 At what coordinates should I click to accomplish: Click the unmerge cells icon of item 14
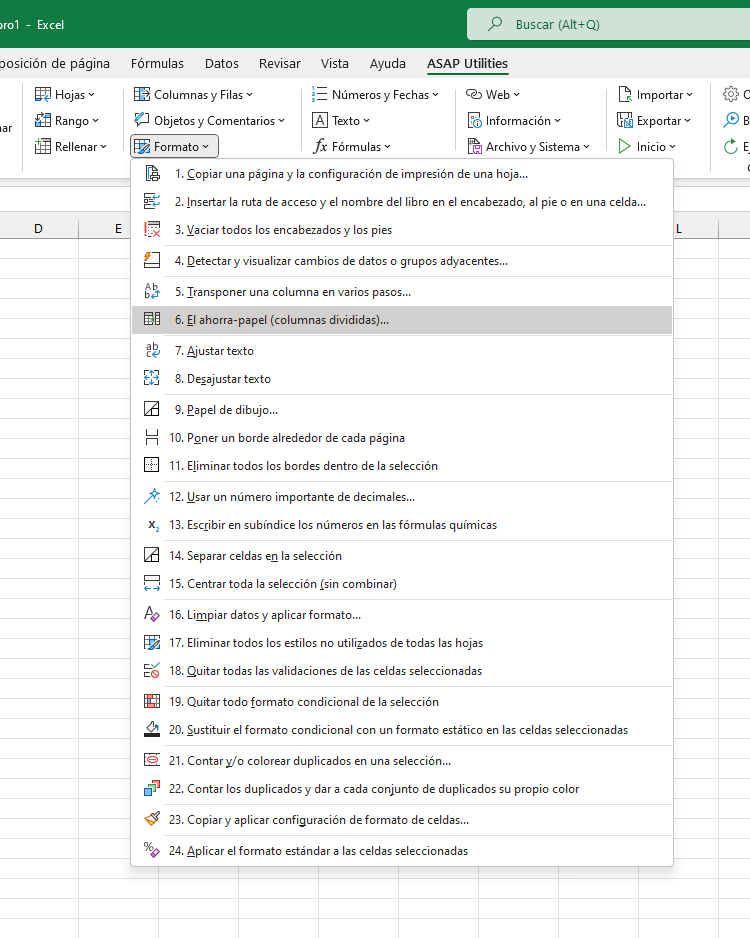click(152, 556)
